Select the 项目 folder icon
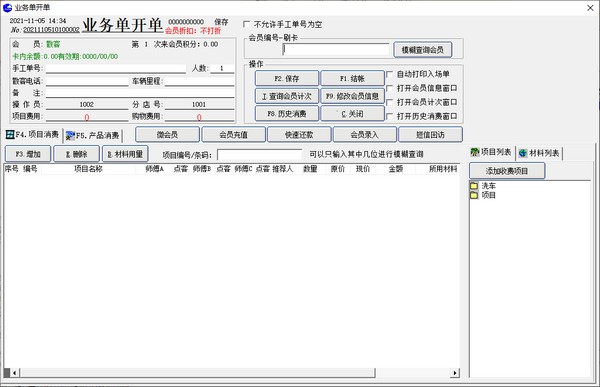This screenshot has width=600, height=387. (474, 195)
